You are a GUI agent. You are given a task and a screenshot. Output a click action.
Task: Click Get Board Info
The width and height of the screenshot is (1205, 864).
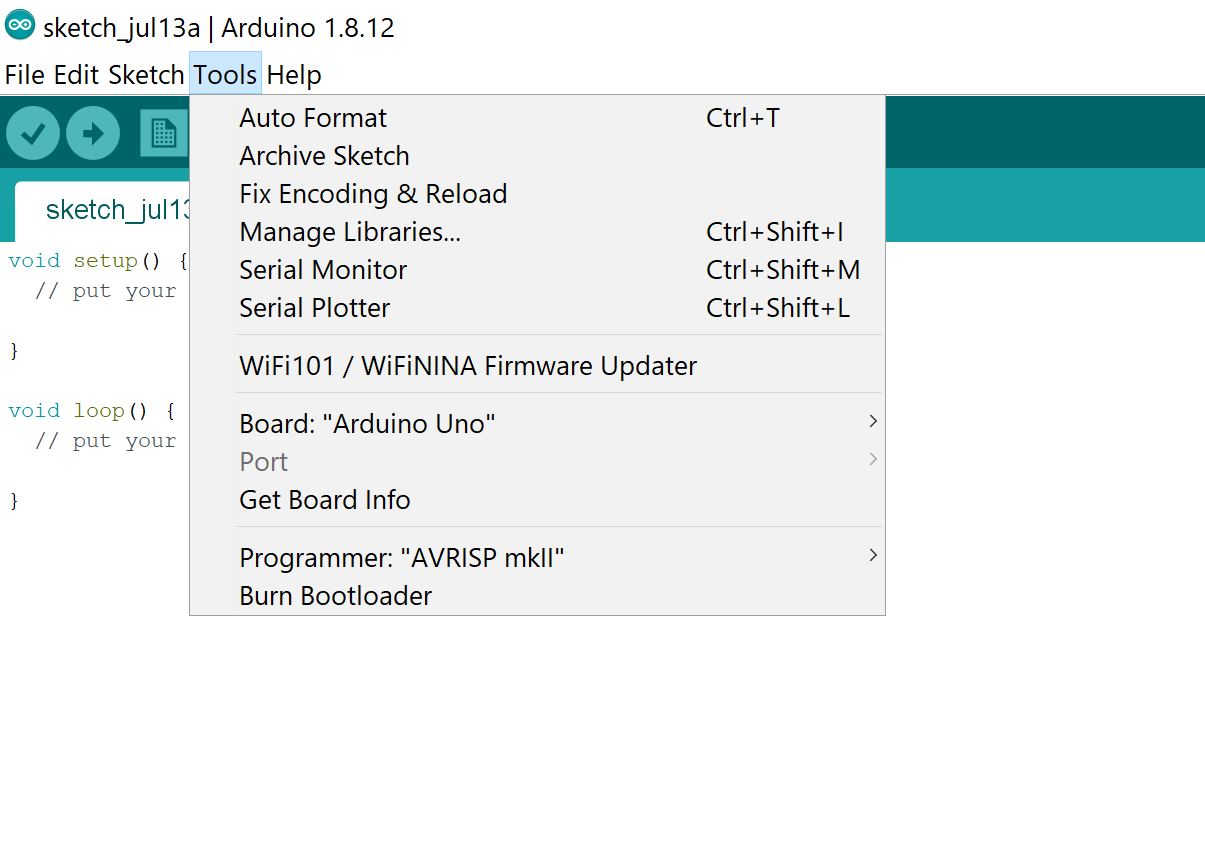point(325,500)
